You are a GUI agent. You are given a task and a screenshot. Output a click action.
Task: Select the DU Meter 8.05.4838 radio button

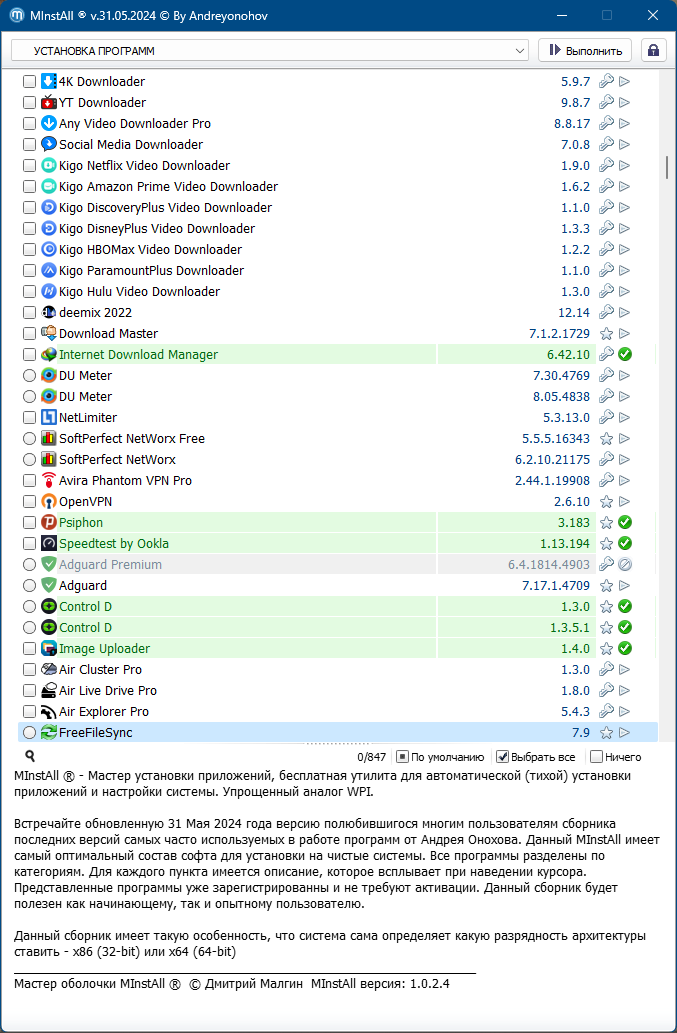[29, 397]
